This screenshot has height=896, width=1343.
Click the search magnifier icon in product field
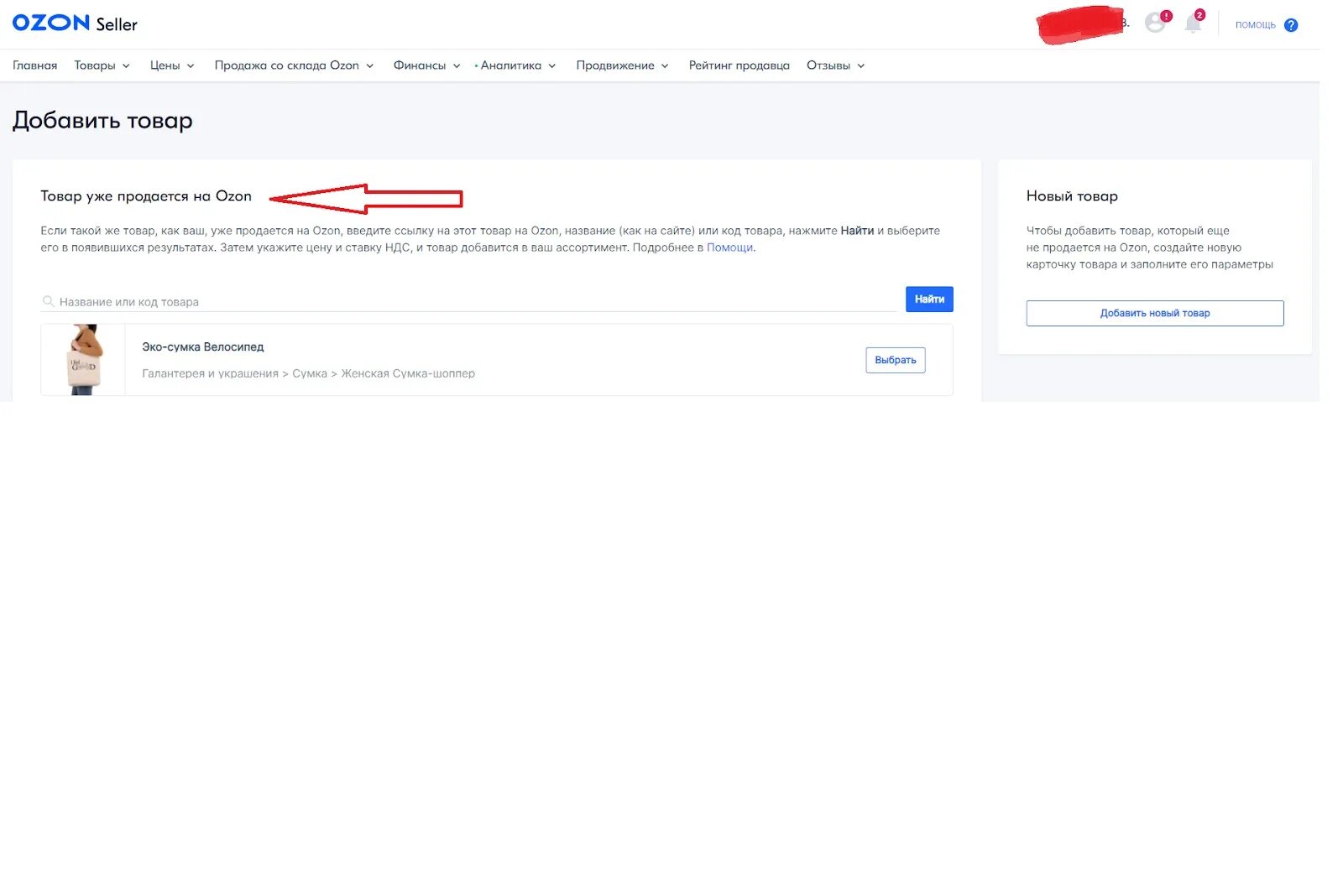[x=49, y=301]
